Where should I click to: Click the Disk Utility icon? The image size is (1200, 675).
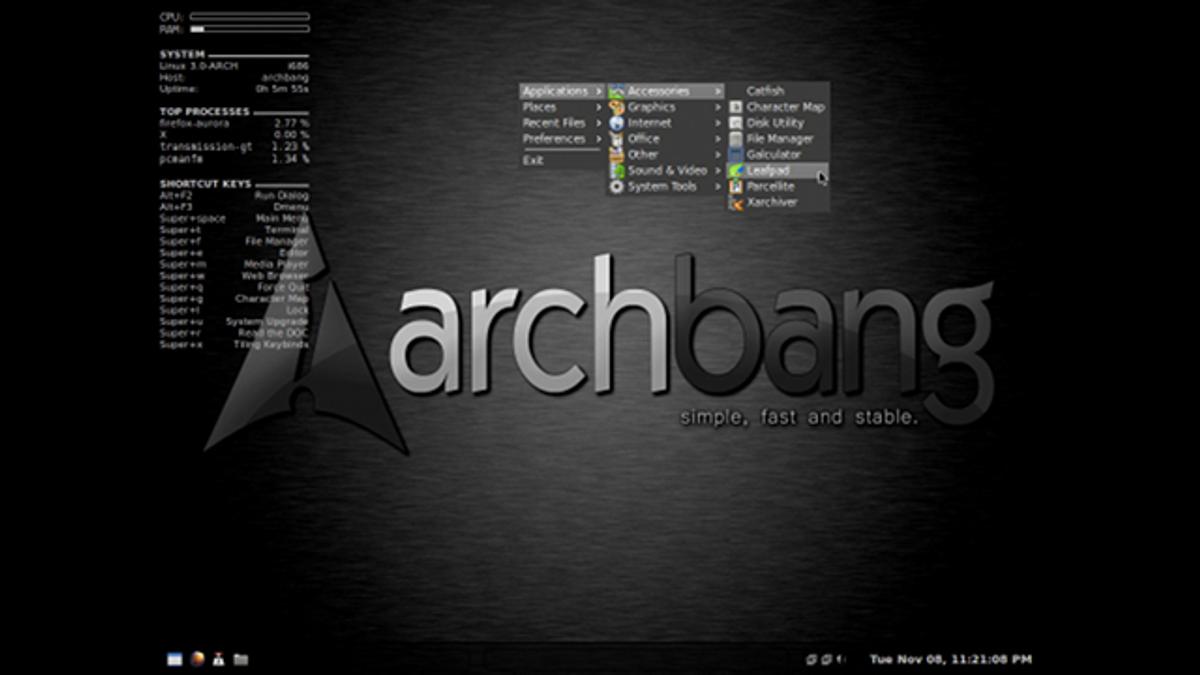pos(736,123)
